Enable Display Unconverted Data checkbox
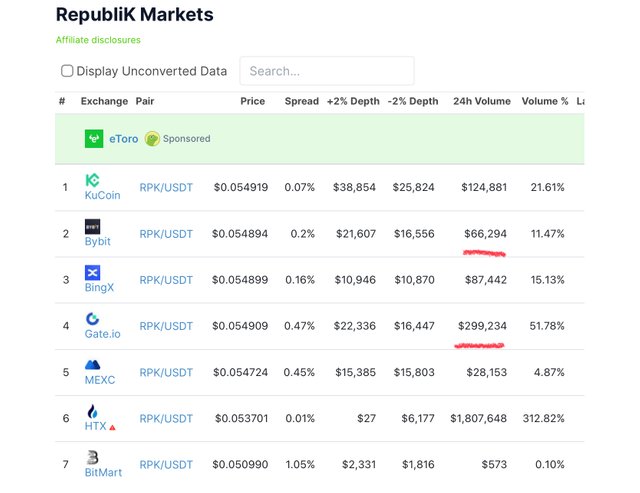The image size is (640, 493). pyautogui.click(x=67, y=71)
